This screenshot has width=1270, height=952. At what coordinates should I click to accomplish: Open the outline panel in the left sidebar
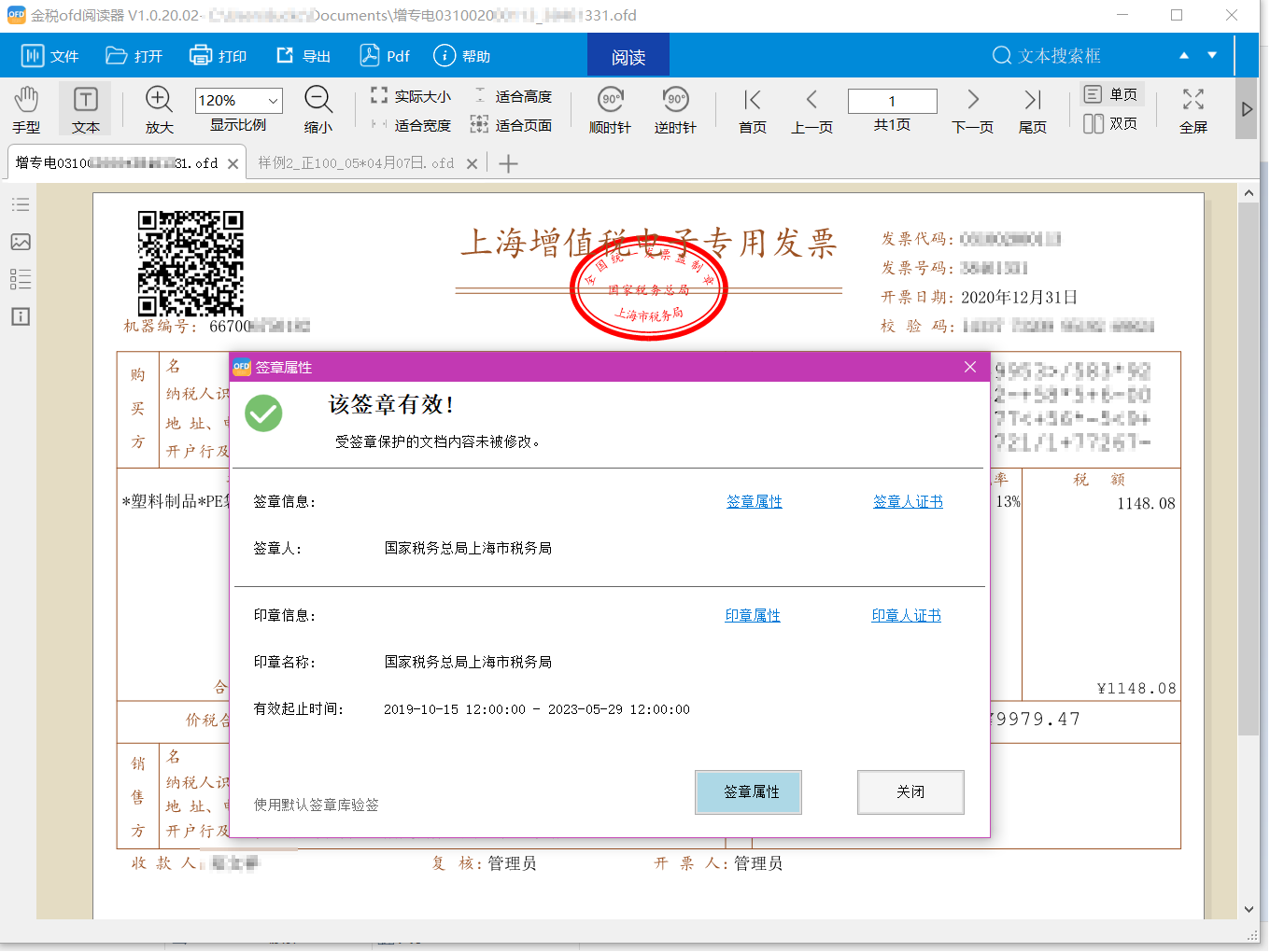(20, 204)
